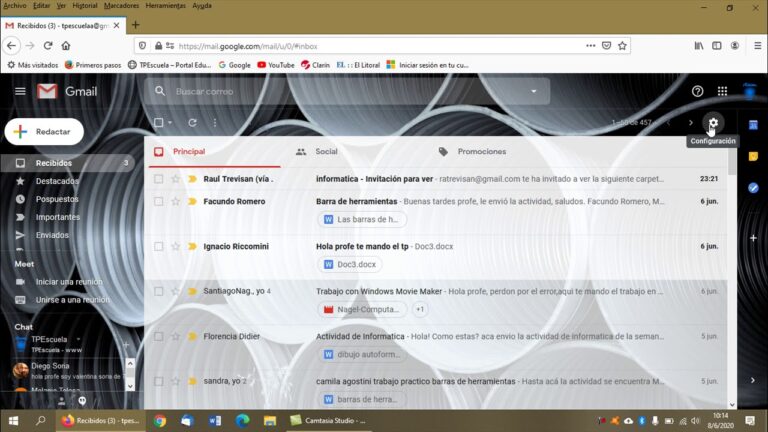Click the Gmail logo
The image size is (768, 432).
pos(67,91)
